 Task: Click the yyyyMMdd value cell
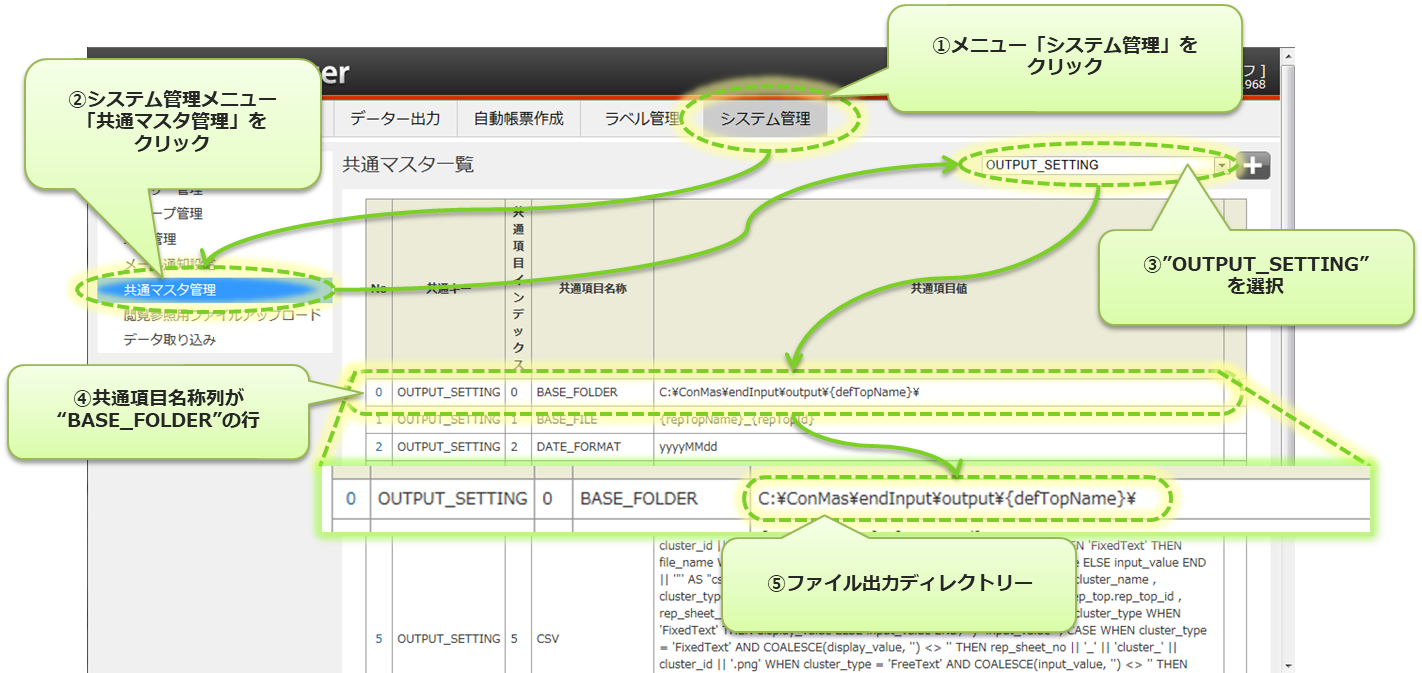click(690, 447)
